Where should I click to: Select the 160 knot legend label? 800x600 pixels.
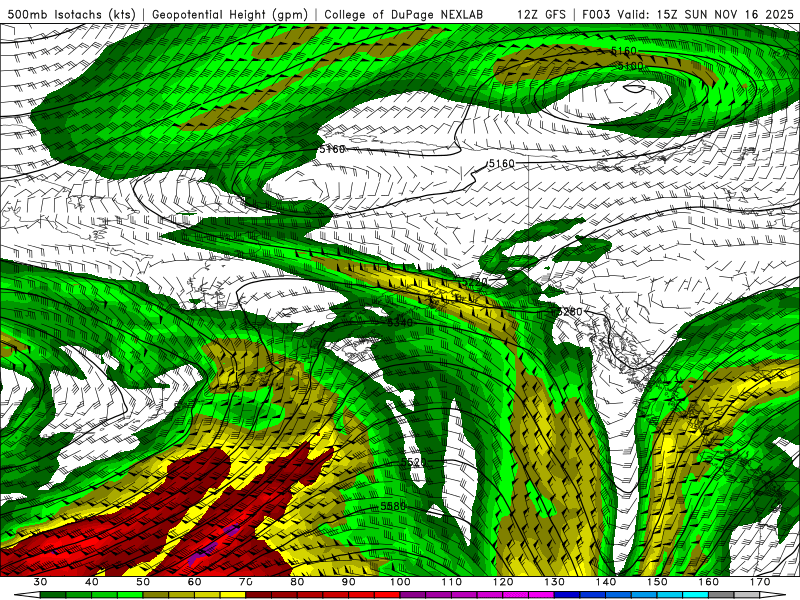(709, 582)
